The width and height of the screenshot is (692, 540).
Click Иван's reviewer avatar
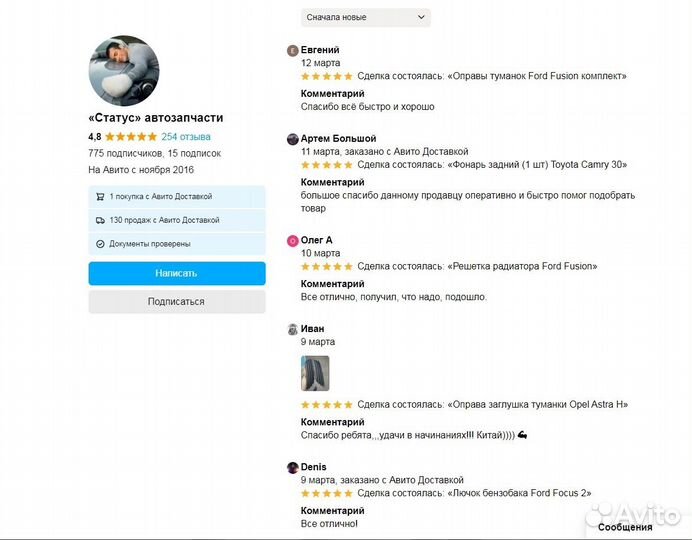[292, 329]
